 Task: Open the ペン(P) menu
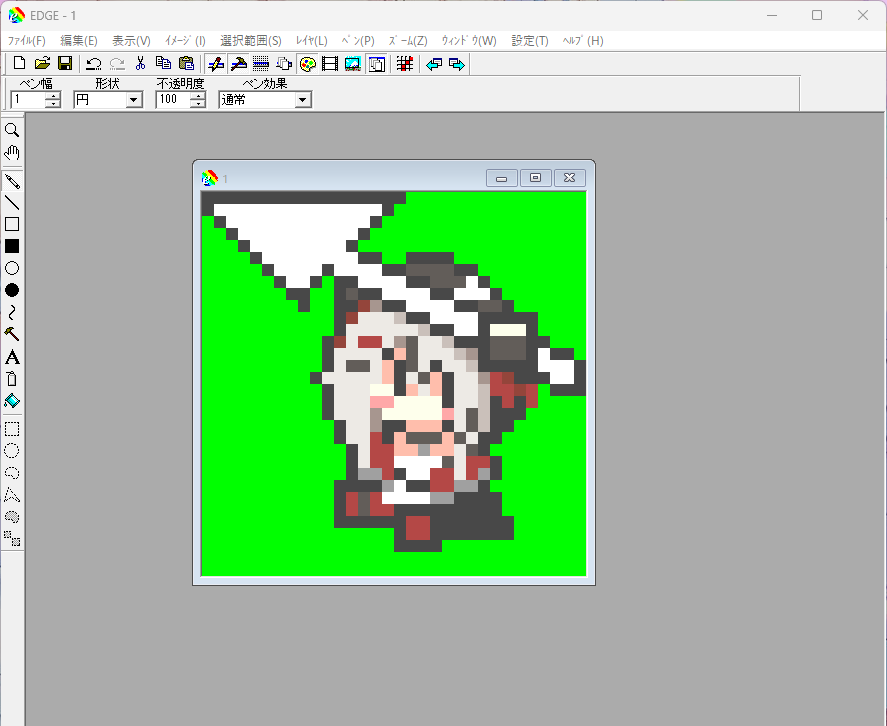(x=358, y=41)
